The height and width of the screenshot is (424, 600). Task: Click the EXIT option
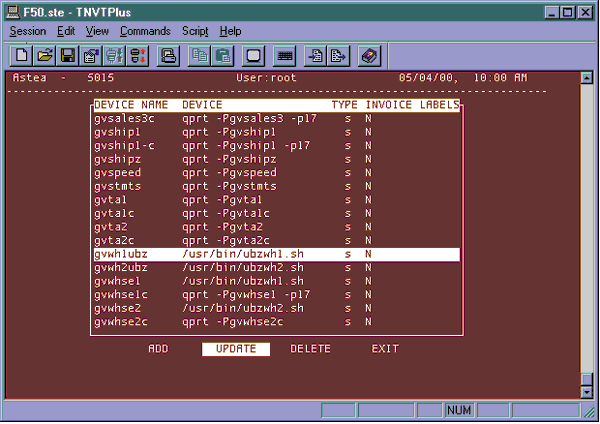[385, 349]
